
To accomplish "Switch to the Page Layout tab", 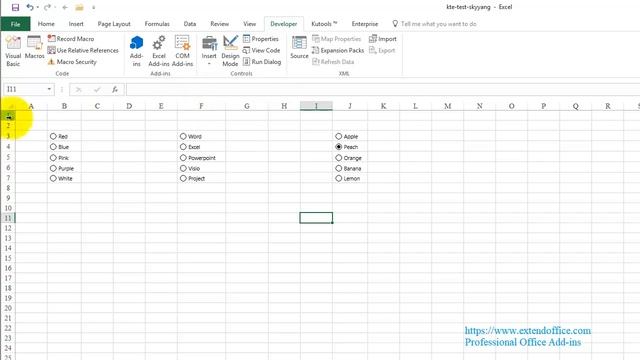I will (x=114, y=24).
